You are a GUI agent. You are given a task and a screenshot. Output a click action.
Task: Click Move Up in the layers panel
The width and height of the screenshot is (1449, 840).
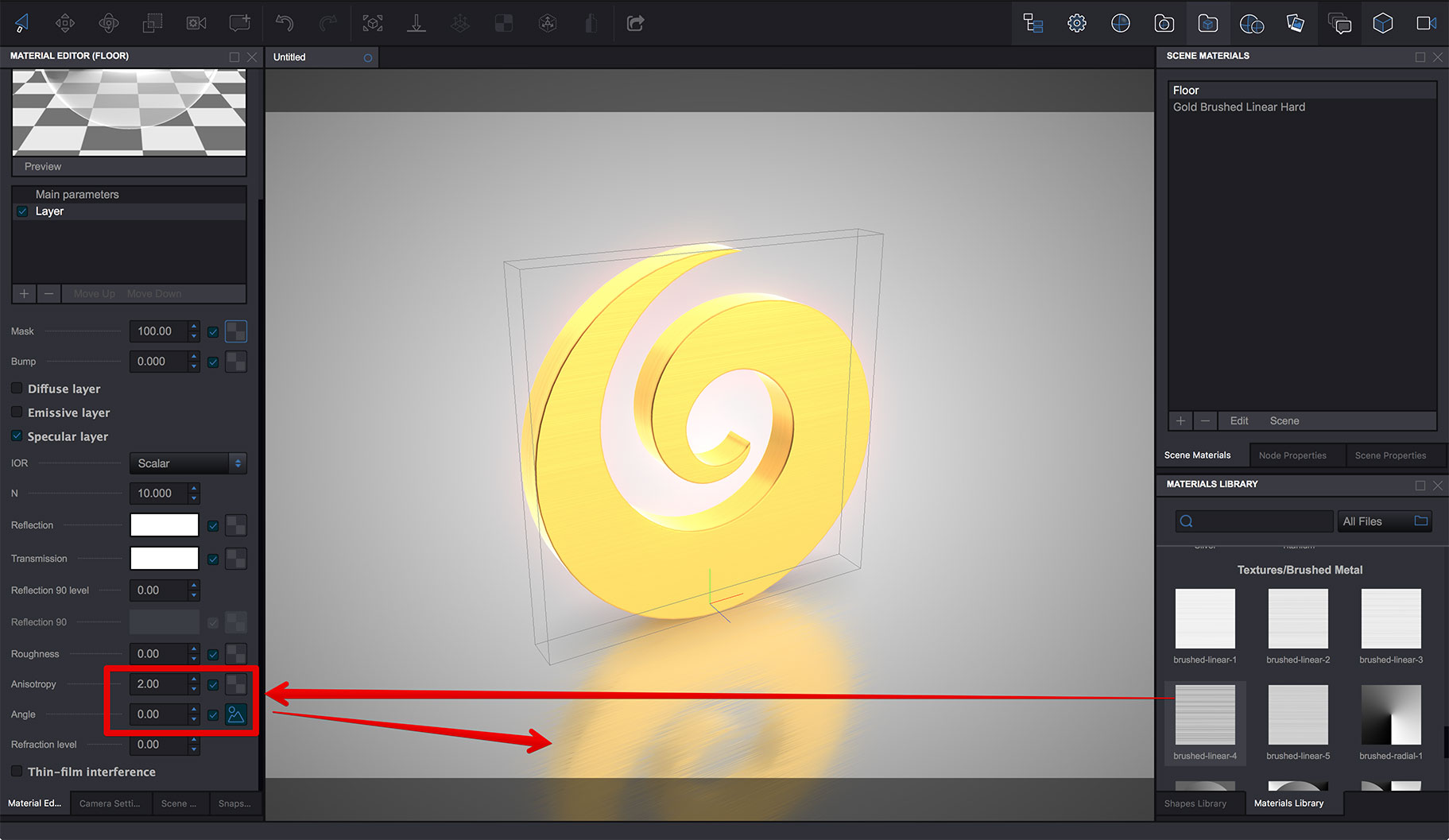tap(93, 293)
